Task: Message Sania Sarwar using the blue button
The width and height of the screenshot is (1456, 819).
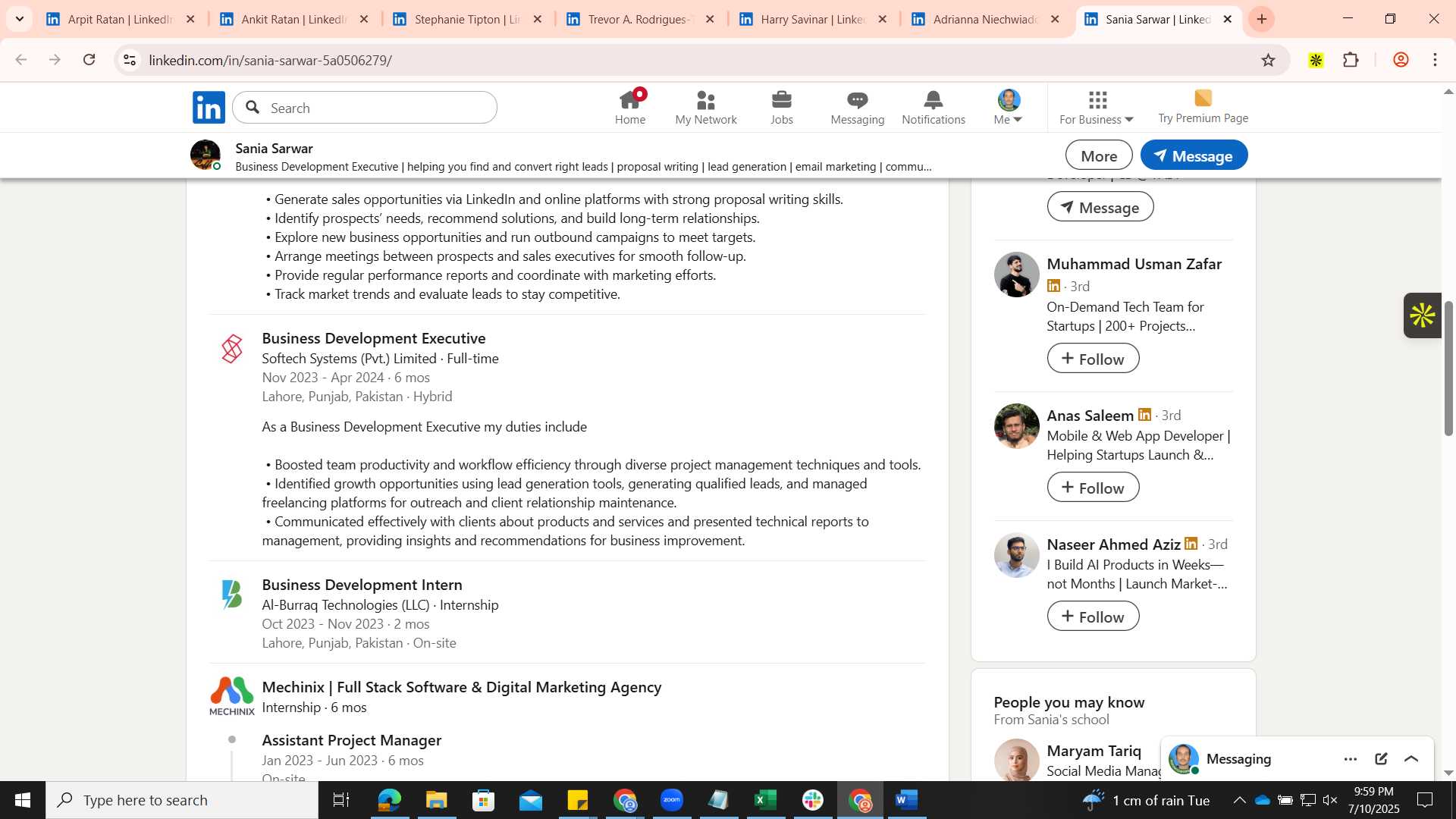Action: point(1194,155)
